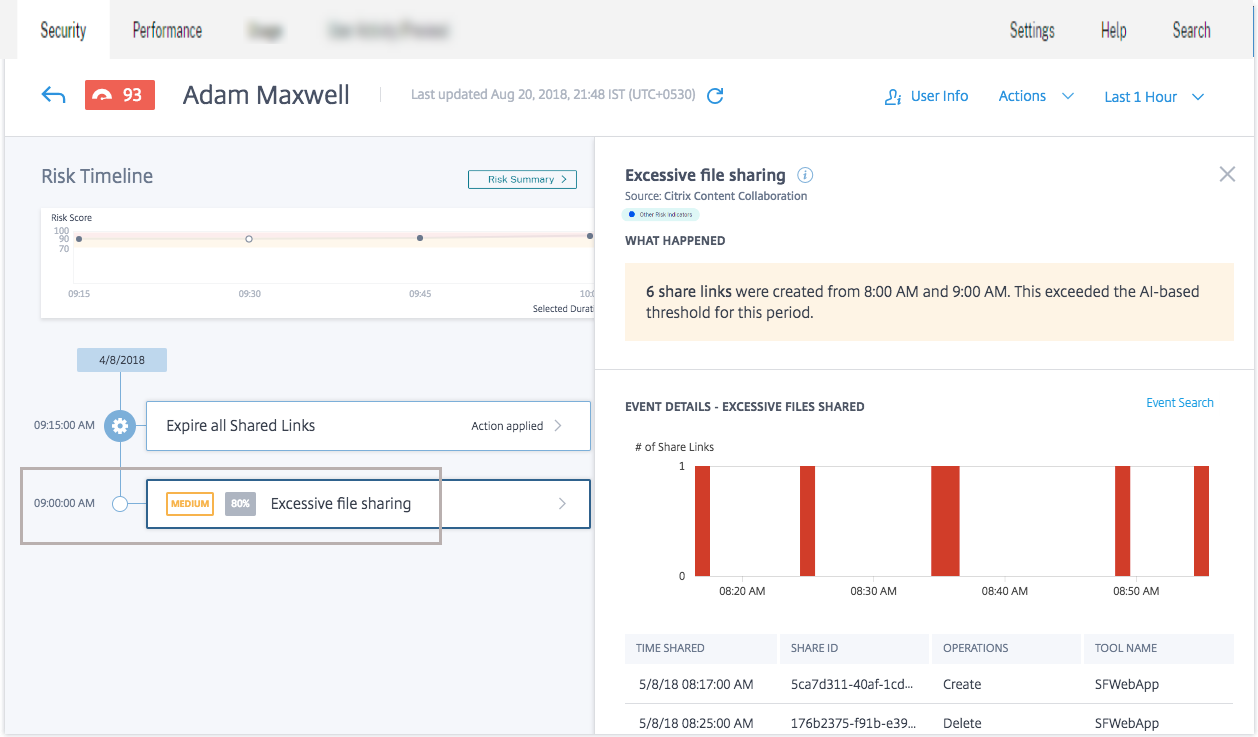Click the first red bar in share links chart
Screen dimensions: 1258x737
pos(702,520)
